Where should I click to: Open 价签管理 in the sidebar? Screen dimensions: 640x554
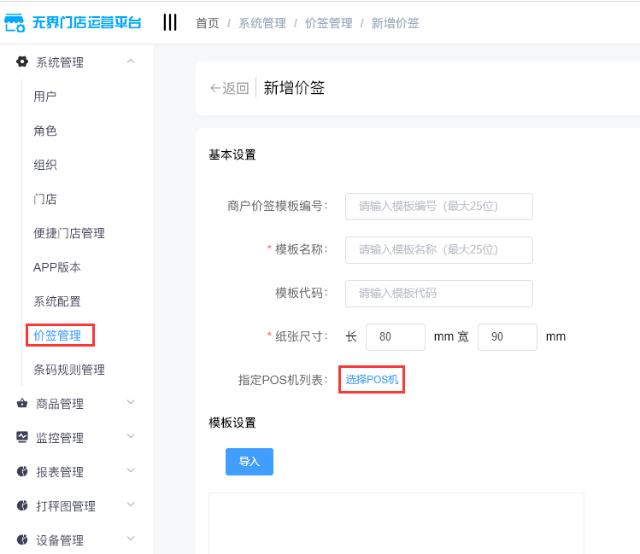(x=58, y=336)
